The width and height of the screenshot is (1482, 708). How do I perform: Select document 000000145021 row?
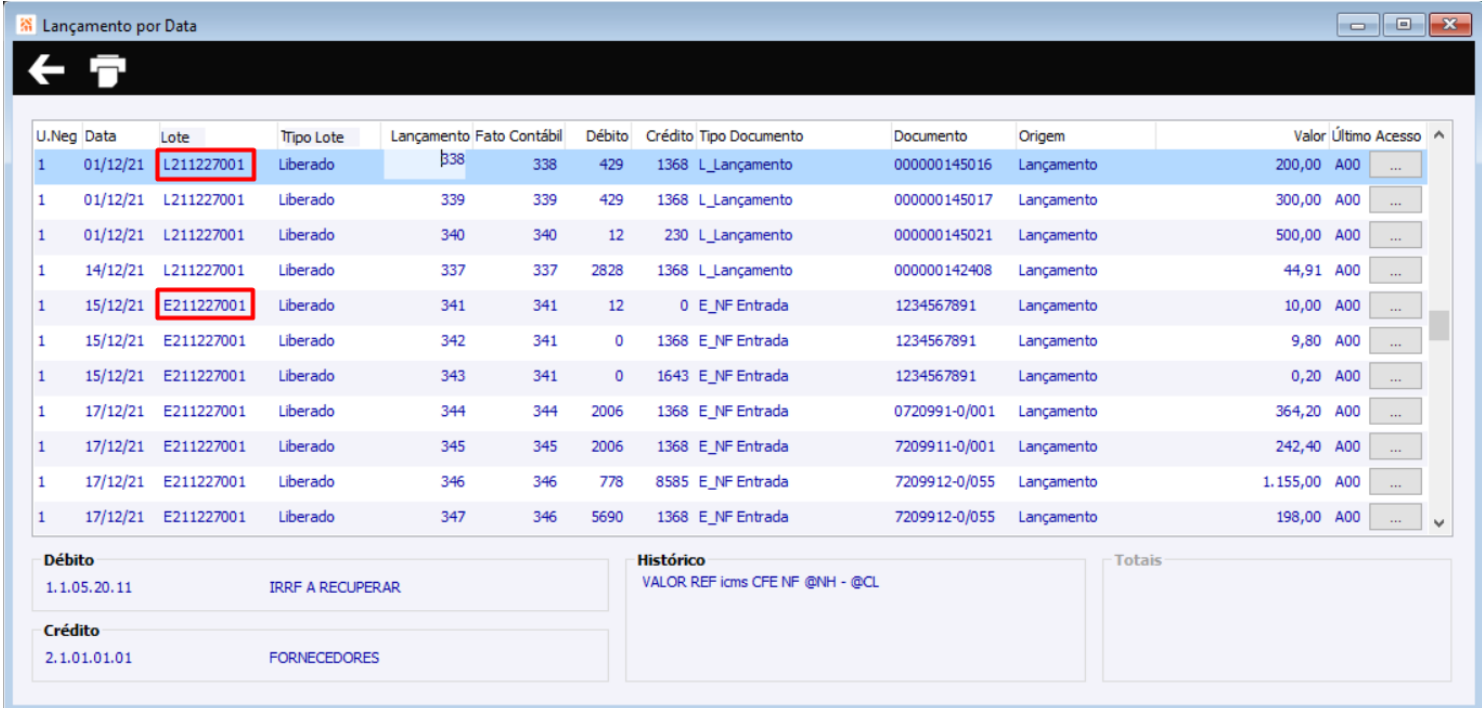[942, 235]
